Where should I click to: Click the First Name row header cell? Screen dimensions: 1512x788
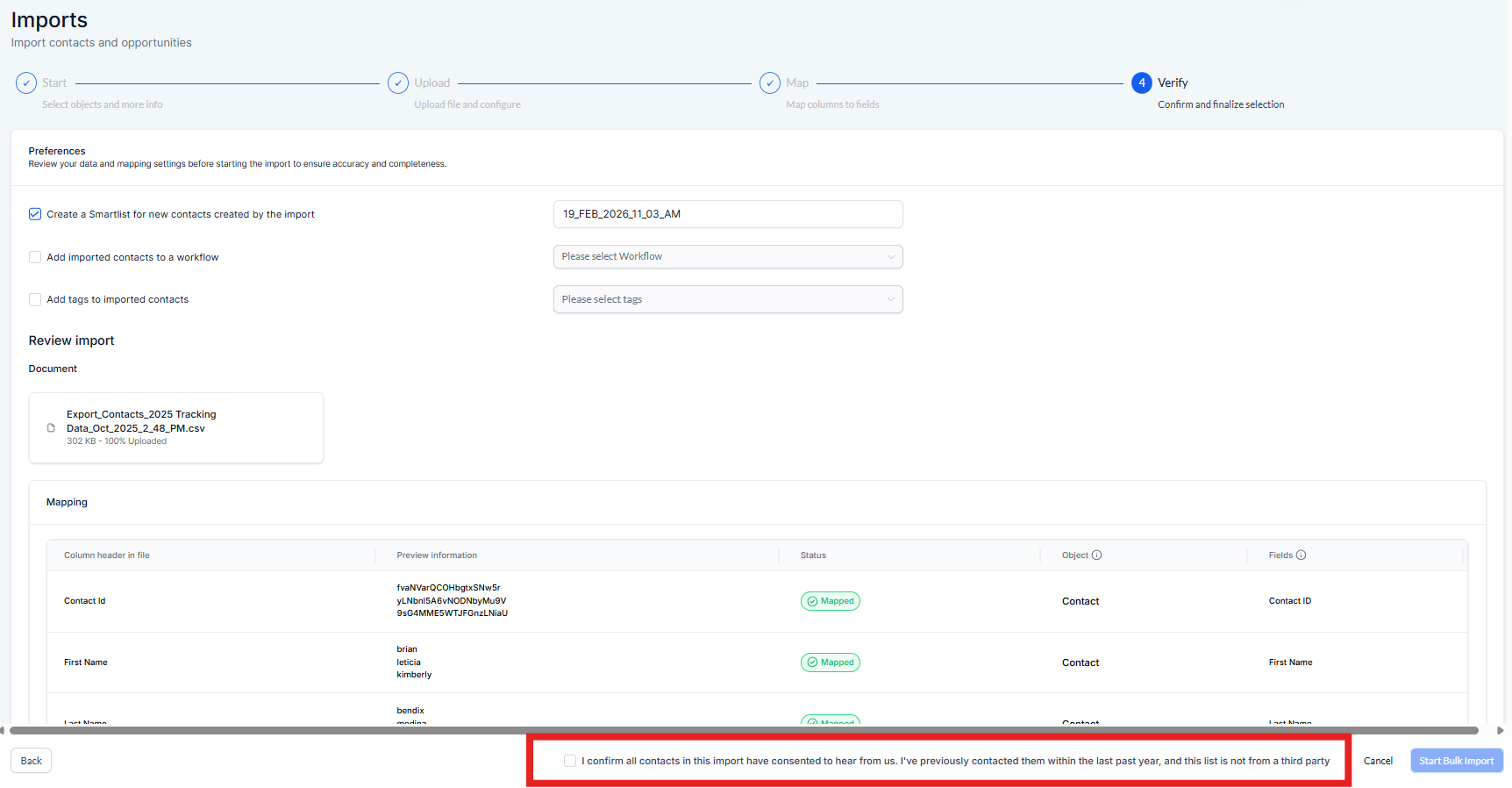pos(86,663)
